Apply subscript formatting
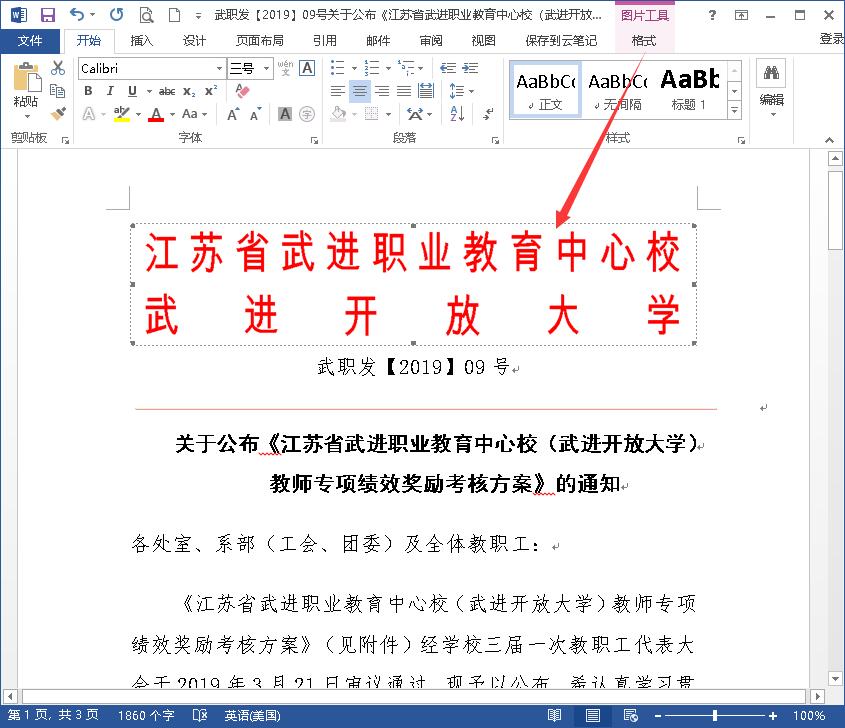Screen dimensions: 845x728 [x=187, y=91]
